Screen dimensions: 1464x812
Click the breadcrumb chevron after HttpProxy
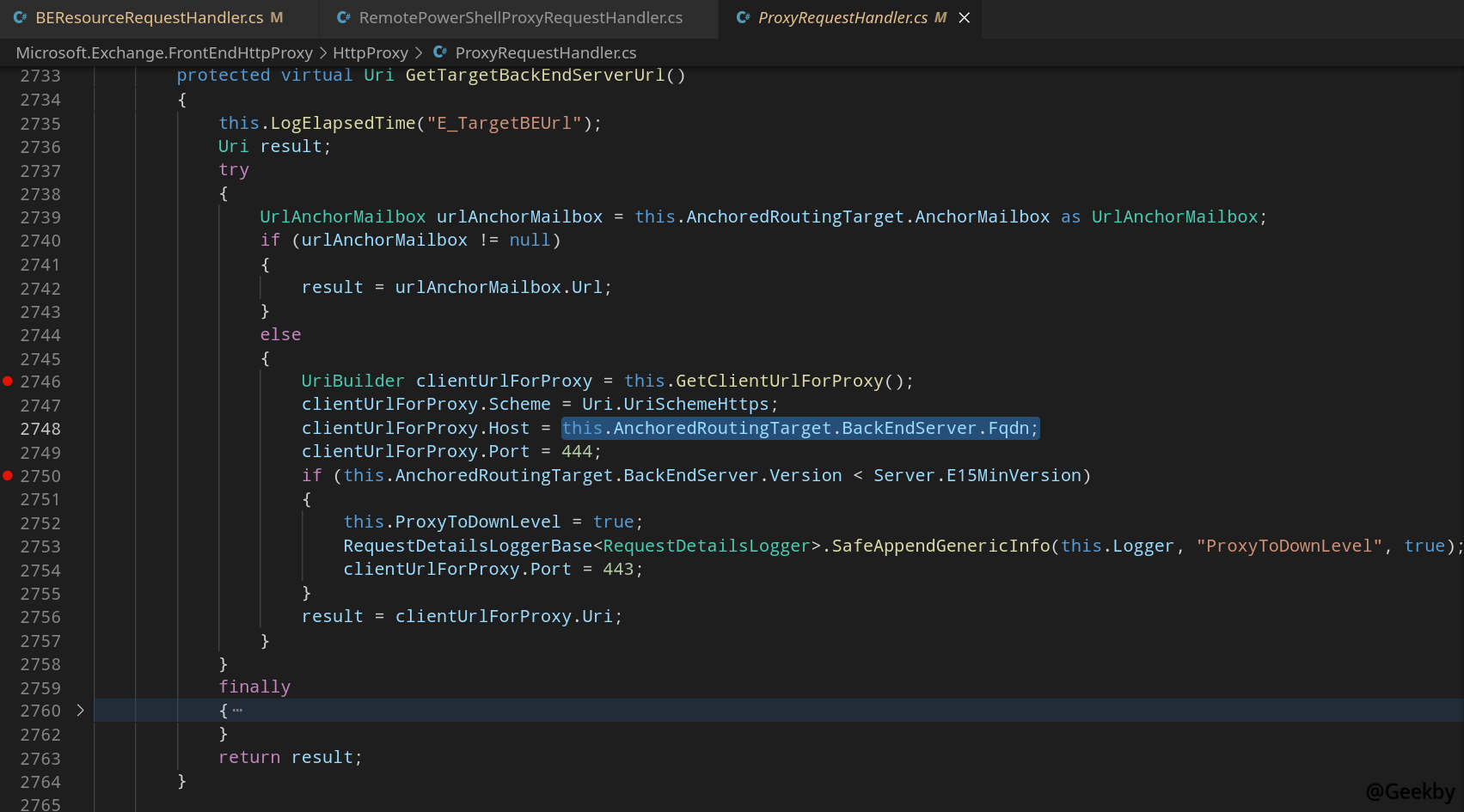tap(419, 52)
